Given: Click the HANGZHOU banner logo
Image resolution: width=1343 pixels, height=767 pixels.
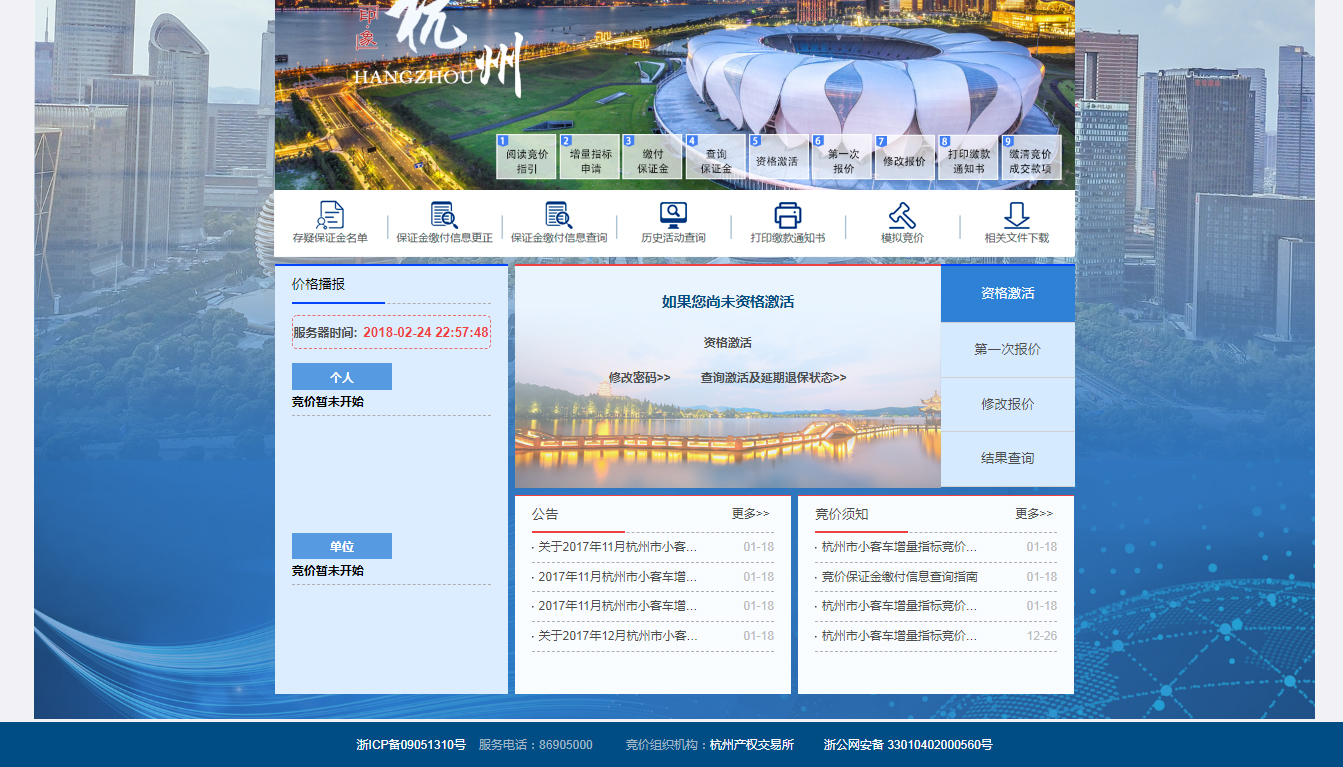Looking at the screenshot, I should 438,48.
